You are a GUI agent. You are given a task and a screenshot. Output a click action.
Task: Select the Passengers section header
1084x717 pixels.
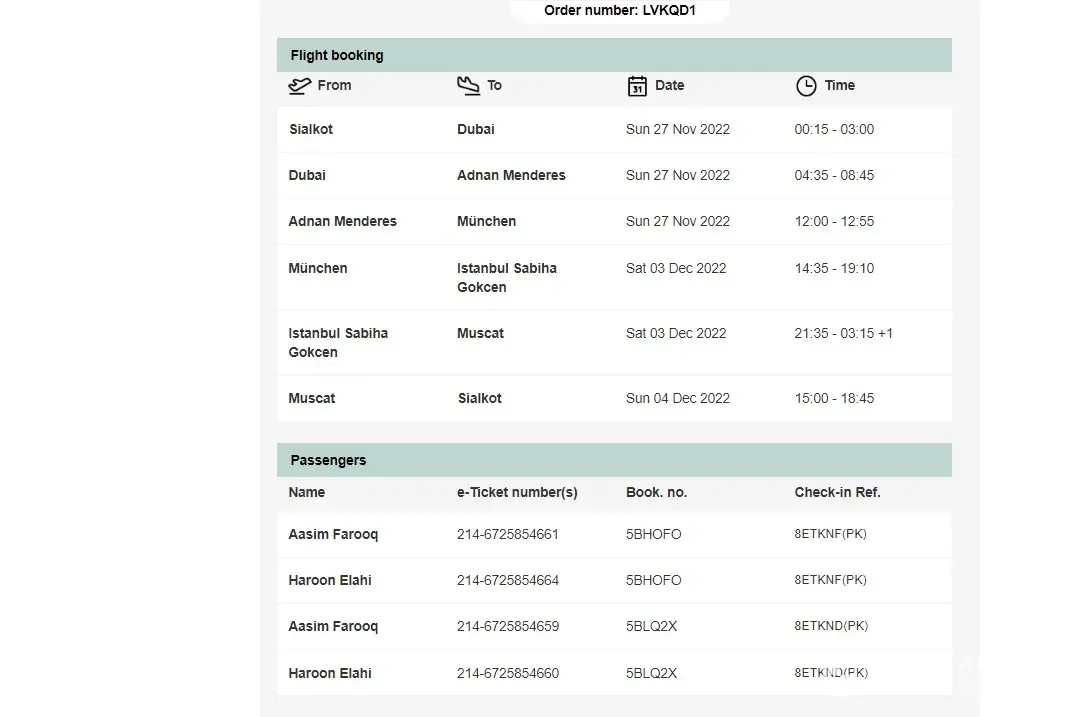(x=328, y=460)
